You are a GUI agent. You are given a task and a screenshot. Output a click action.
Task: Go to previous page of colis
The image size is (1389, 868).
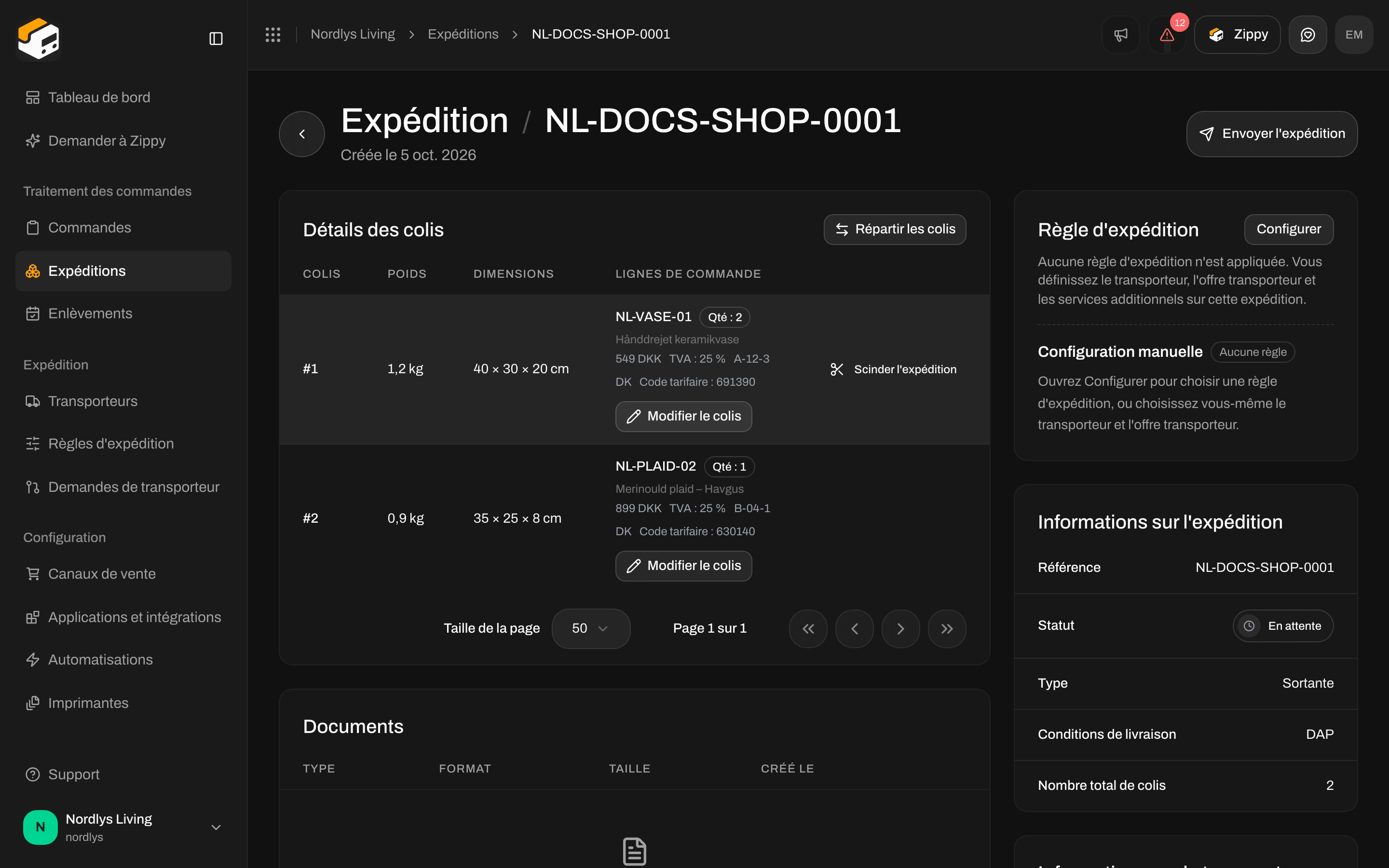(855, 629)
